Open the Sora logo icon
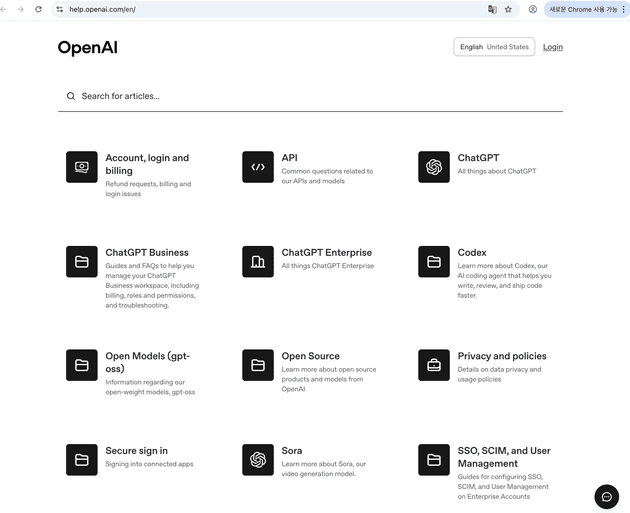The height and width of the screenshot is (513, 630). tap(258, 460)
